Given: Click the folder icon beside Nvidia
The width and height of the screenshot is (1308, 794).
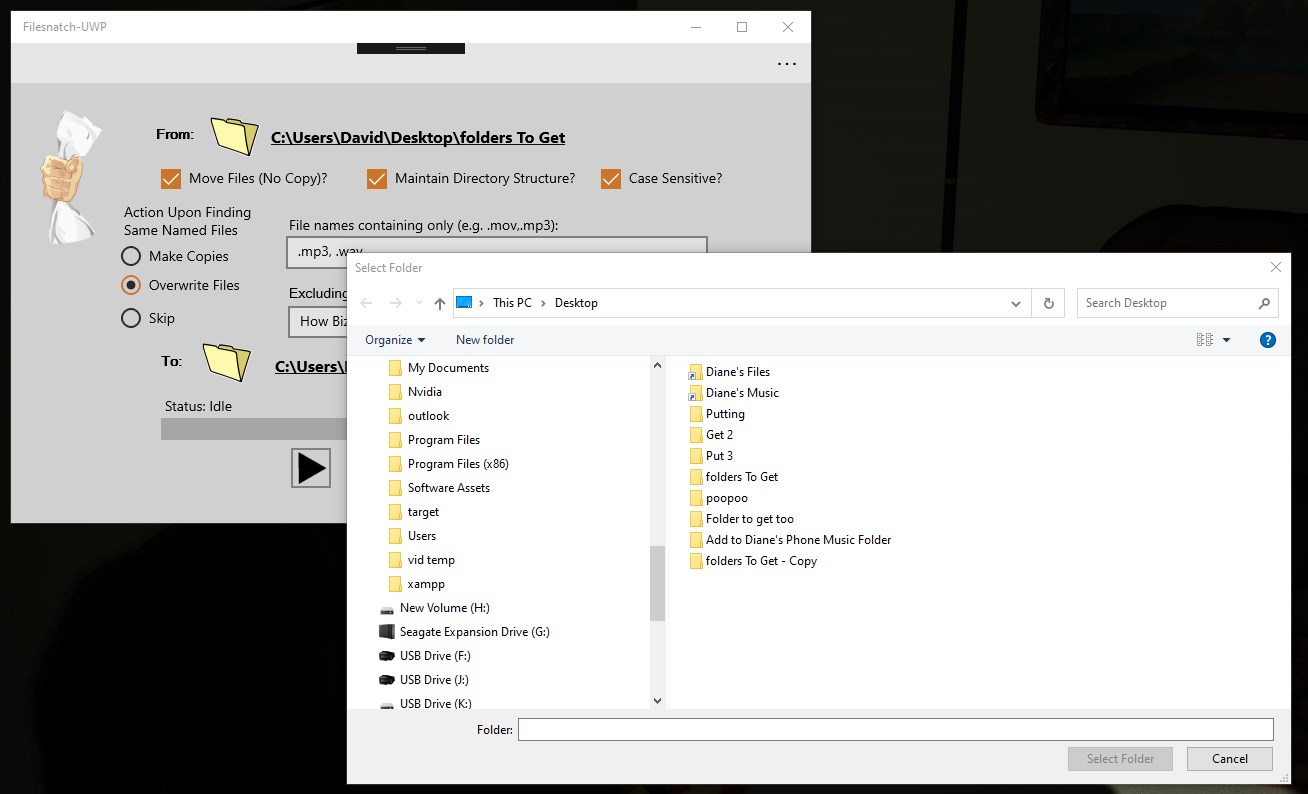Looking at the screenshot, I should pyautogui.click(x=395, y=392).
